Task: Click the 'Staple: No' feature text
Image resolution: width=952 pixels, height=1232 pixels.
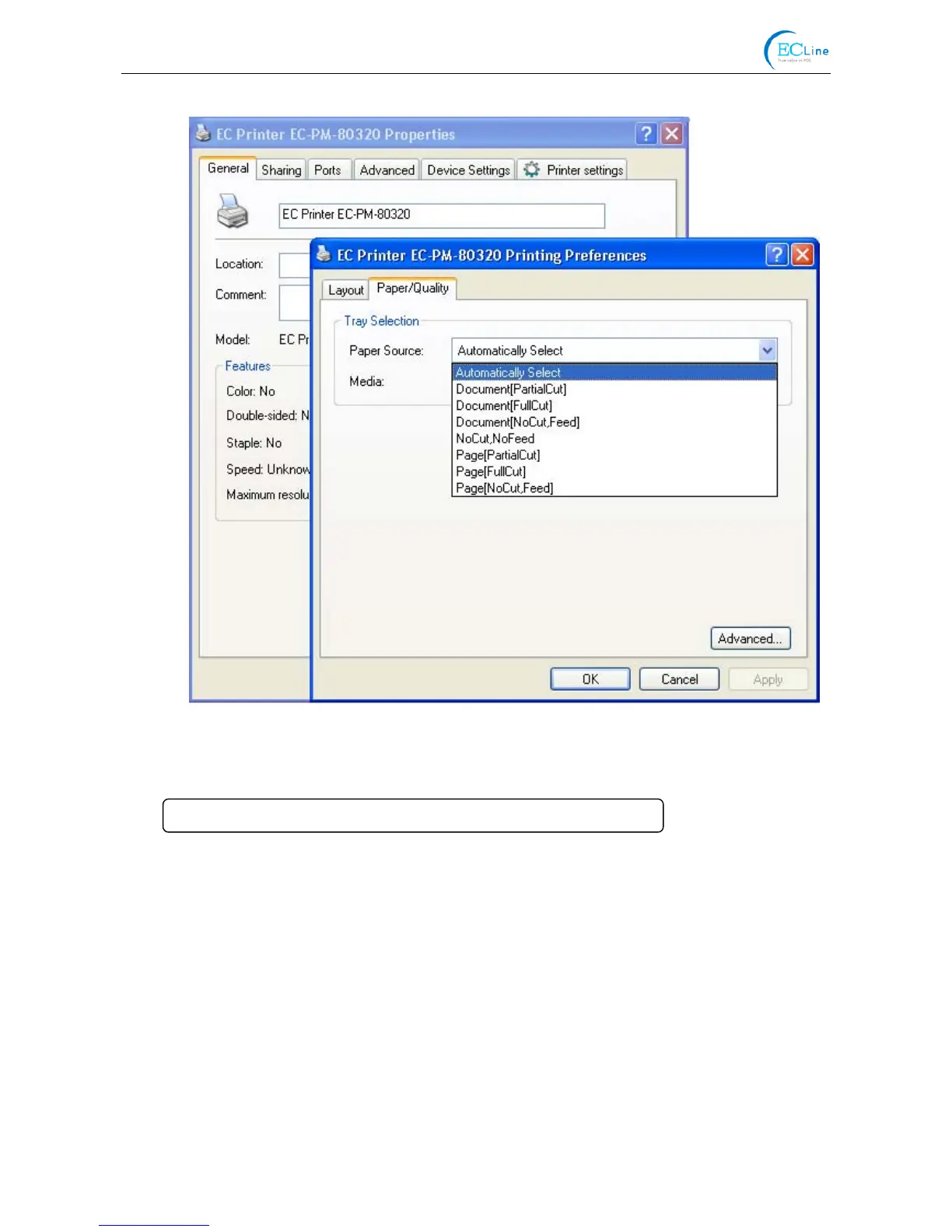Action: pyautogui.click(x=254, y=443)
